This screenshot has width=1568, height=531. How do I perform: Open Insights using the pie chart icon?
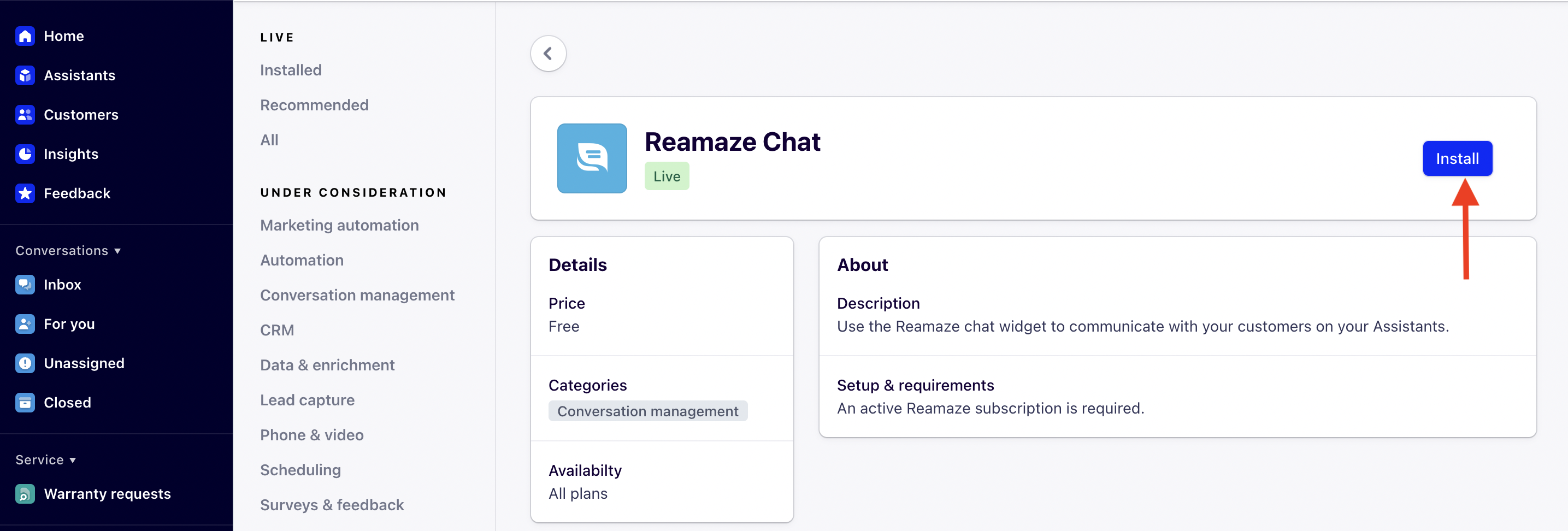(x=25, y=154)
